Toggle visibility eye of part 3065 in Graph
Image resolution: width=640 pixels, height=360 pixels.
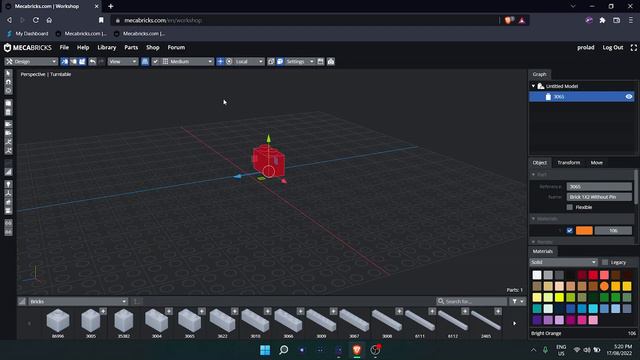click(629, 97)
